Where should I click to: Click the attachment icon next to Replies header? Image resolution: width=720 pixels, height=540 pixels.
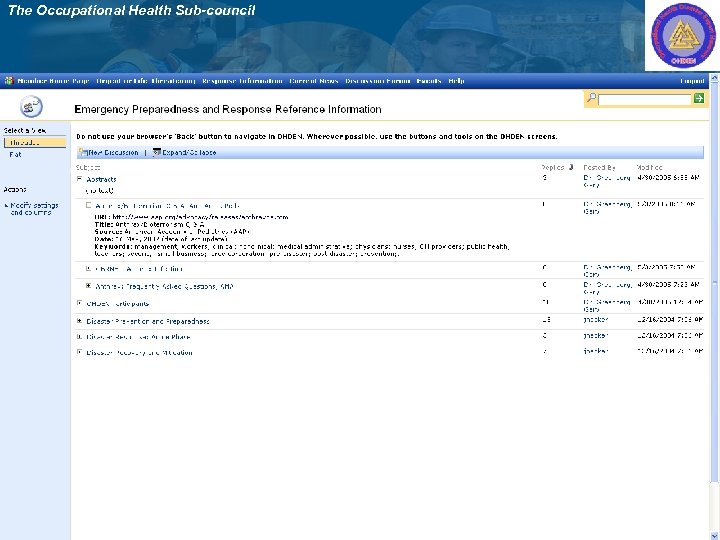571,167
